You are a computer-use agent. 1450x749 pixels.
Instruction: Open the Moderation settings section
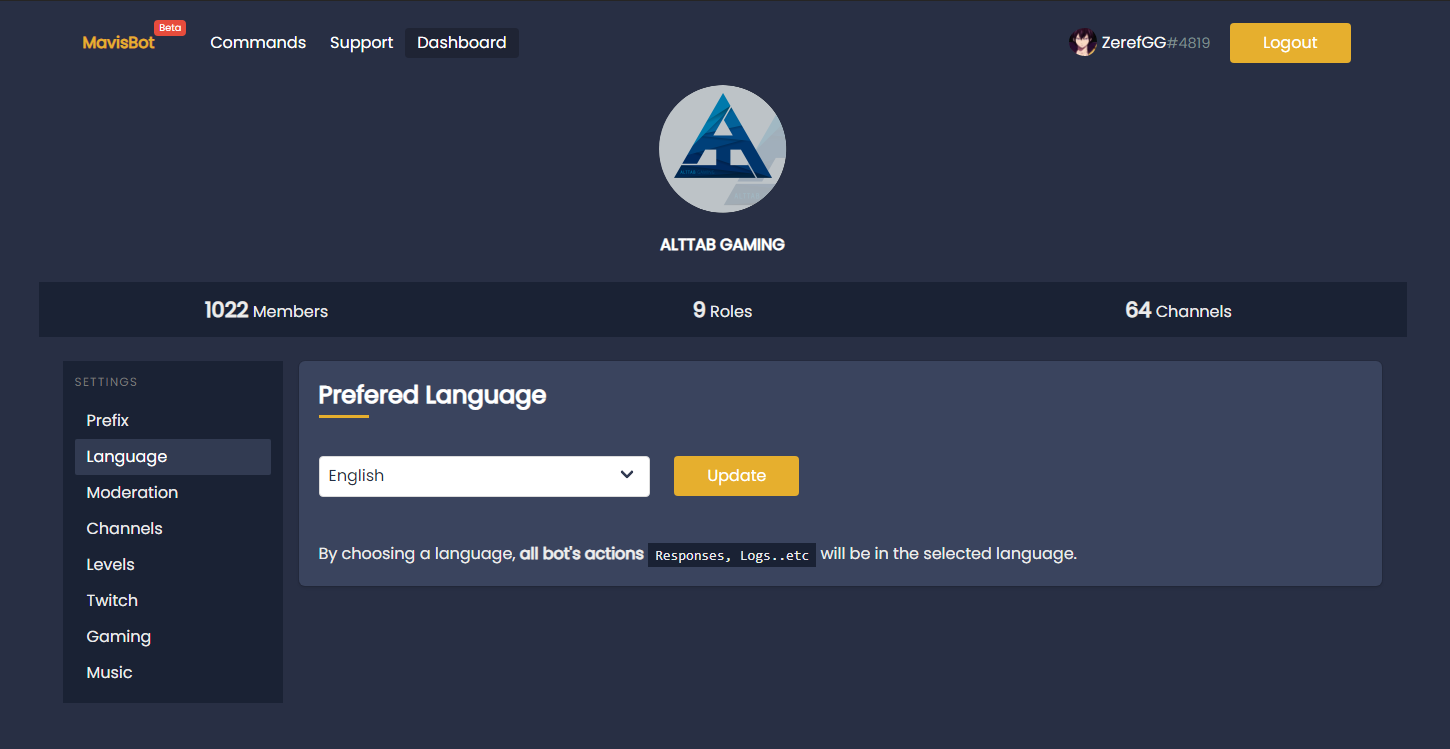(x=132, y=492)
